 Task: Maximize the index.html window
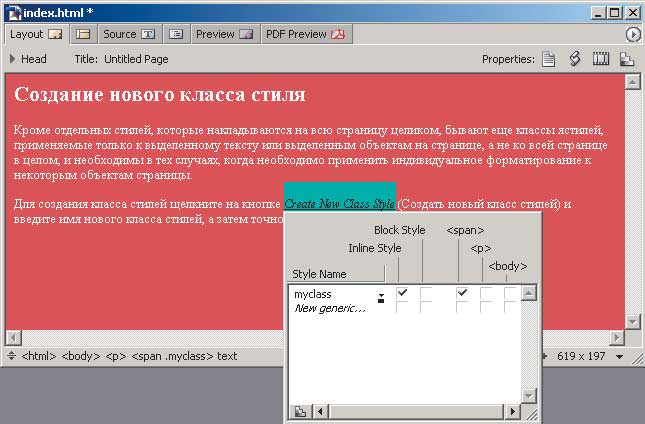pos(615,13)
